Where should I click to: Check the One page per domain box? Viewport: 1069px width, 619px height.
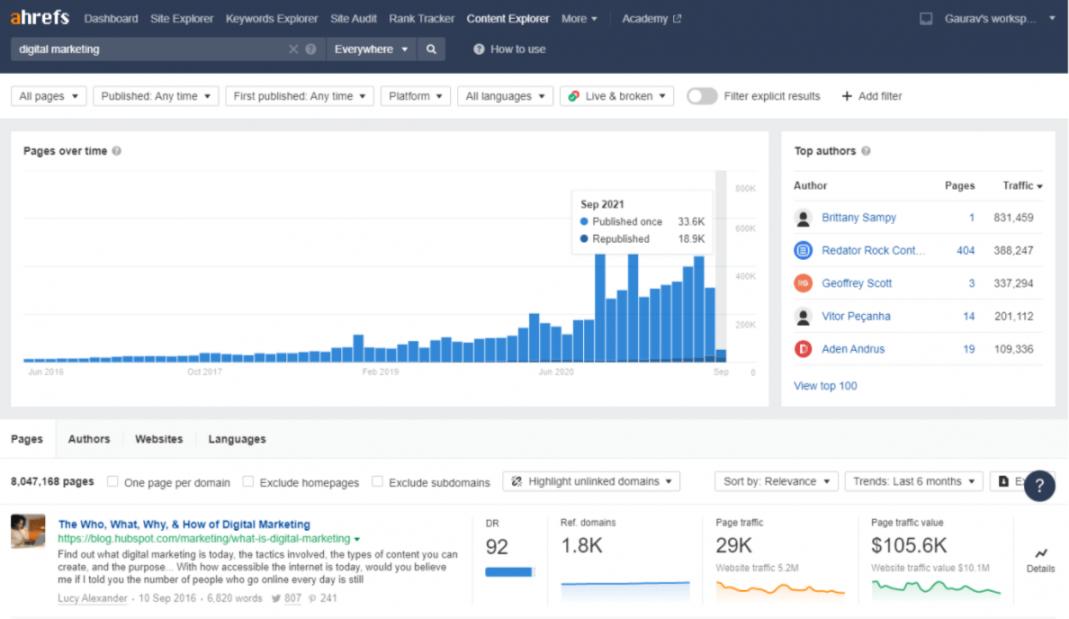tap(113, 482)
